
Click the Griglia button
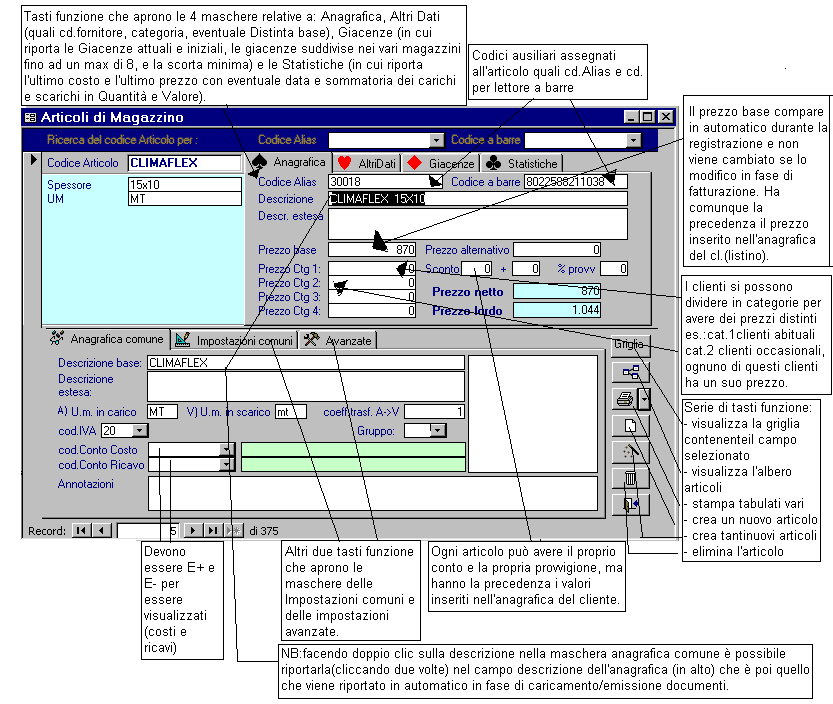point(631,345)
